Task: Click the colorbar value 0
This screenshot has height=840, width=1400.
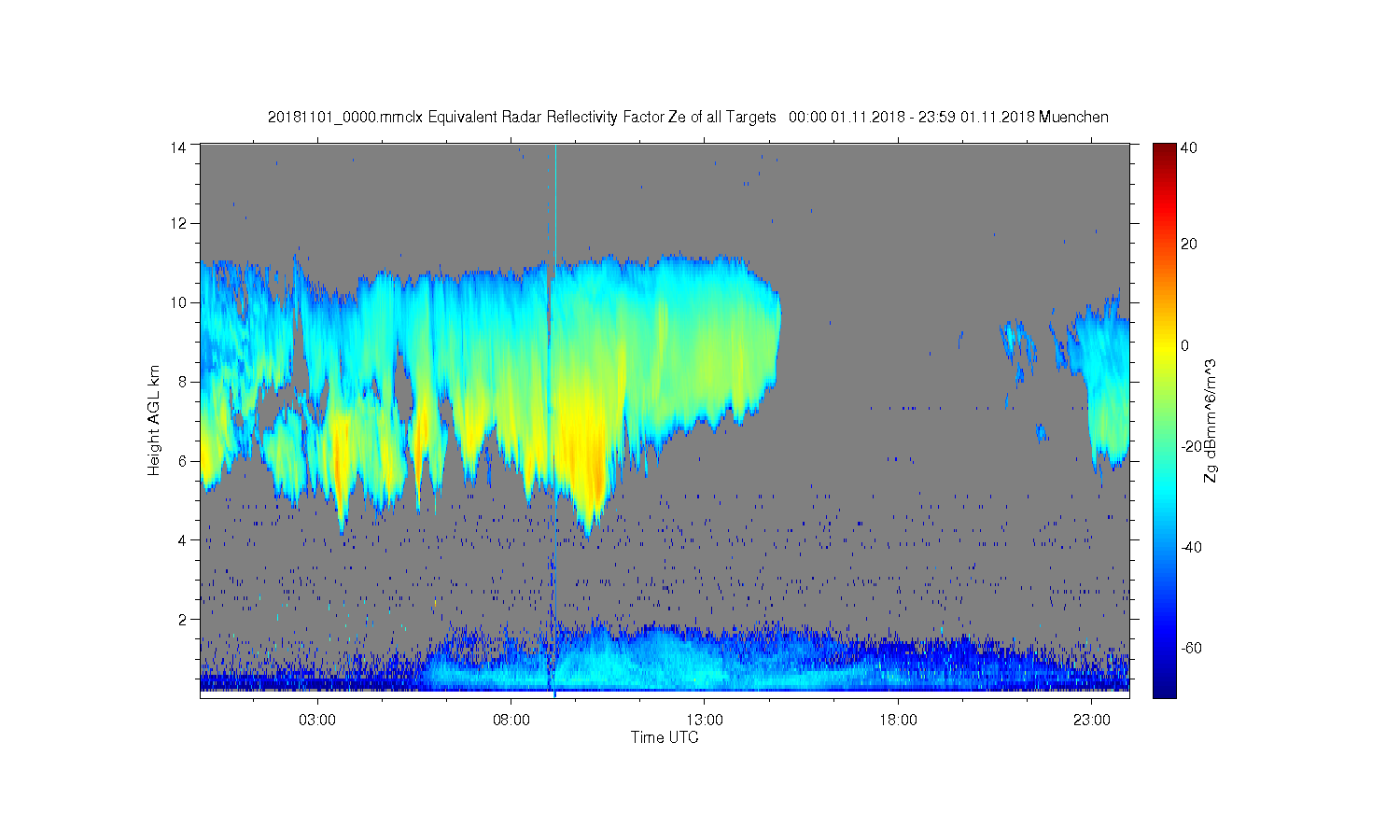Action: point(1185,345)
